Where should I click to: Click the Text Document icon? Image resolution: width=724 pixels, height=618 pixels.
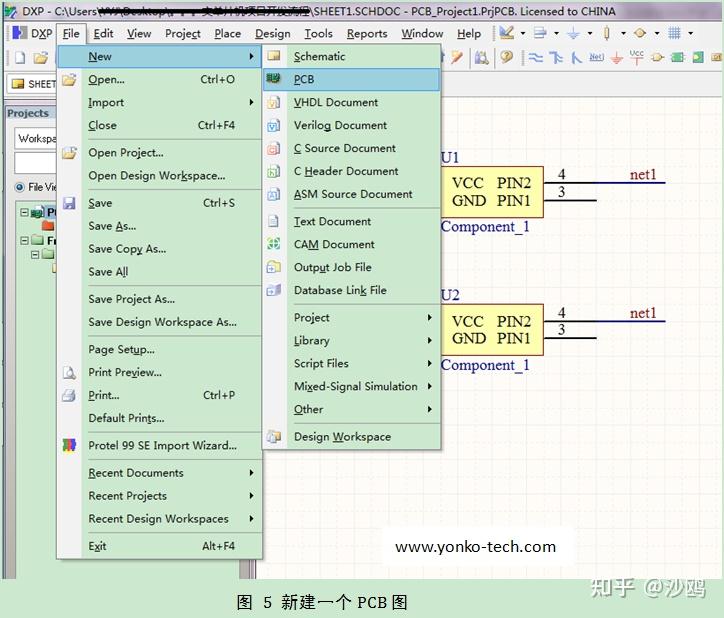[273, 221]
